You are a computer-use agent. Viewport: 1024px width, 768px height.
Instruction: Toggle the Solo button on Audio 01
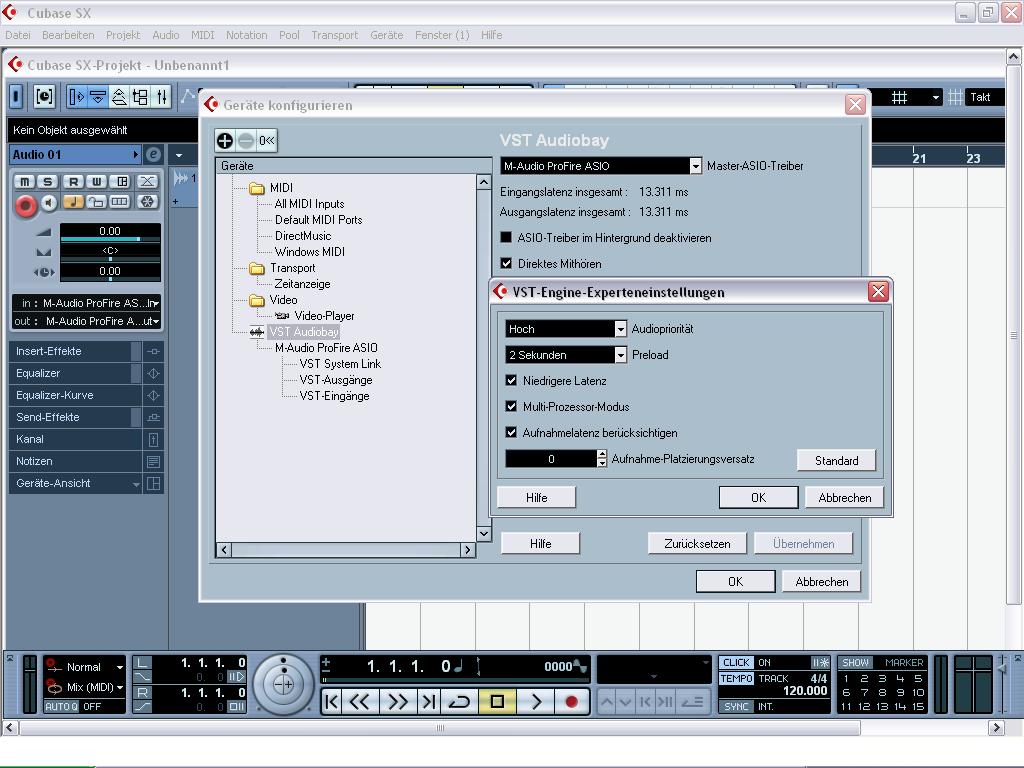(x=48, y=182)
